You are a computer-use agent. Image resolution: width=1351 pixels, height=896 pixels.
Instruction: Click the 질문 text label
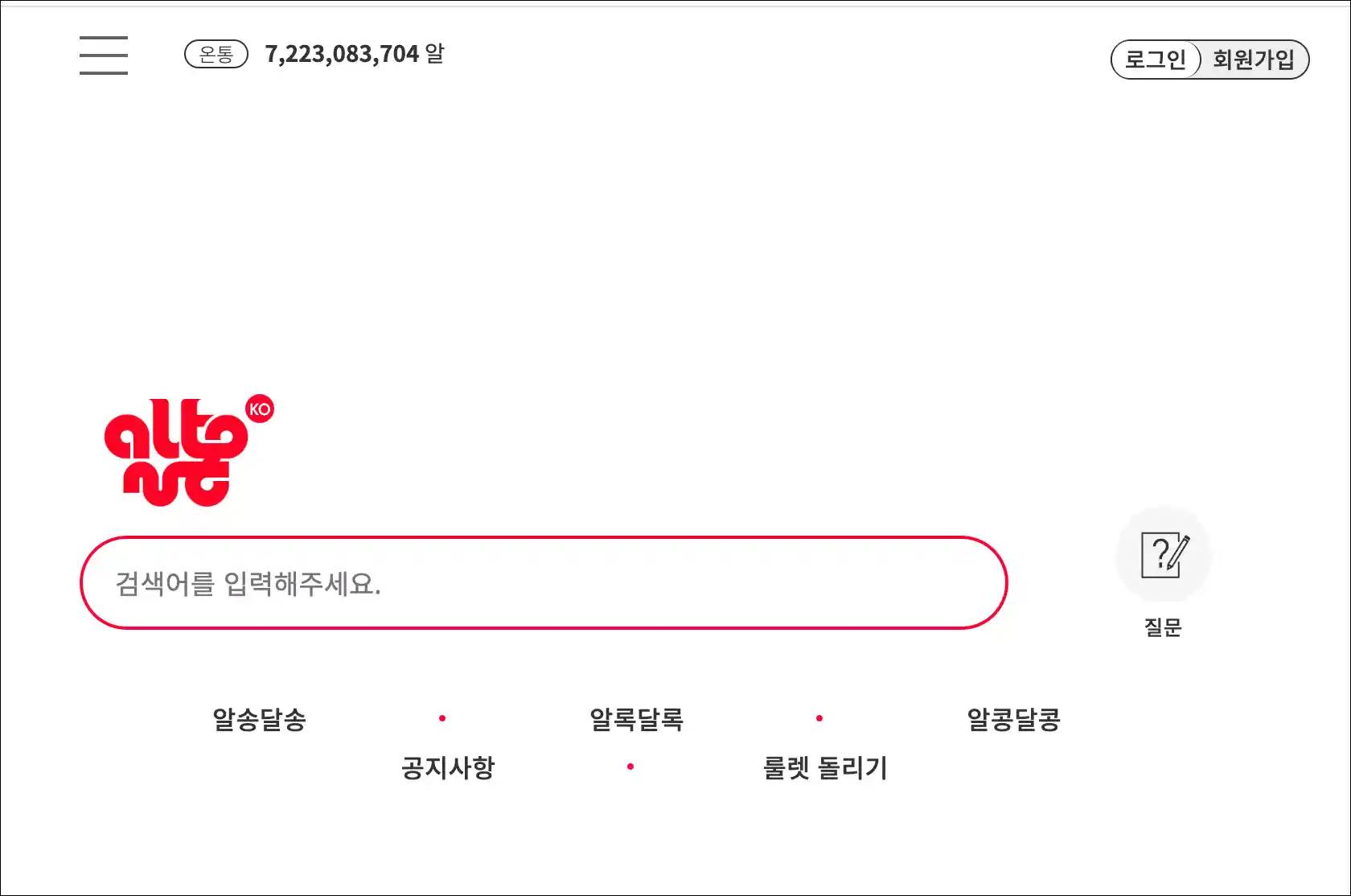coord(1163,627)
